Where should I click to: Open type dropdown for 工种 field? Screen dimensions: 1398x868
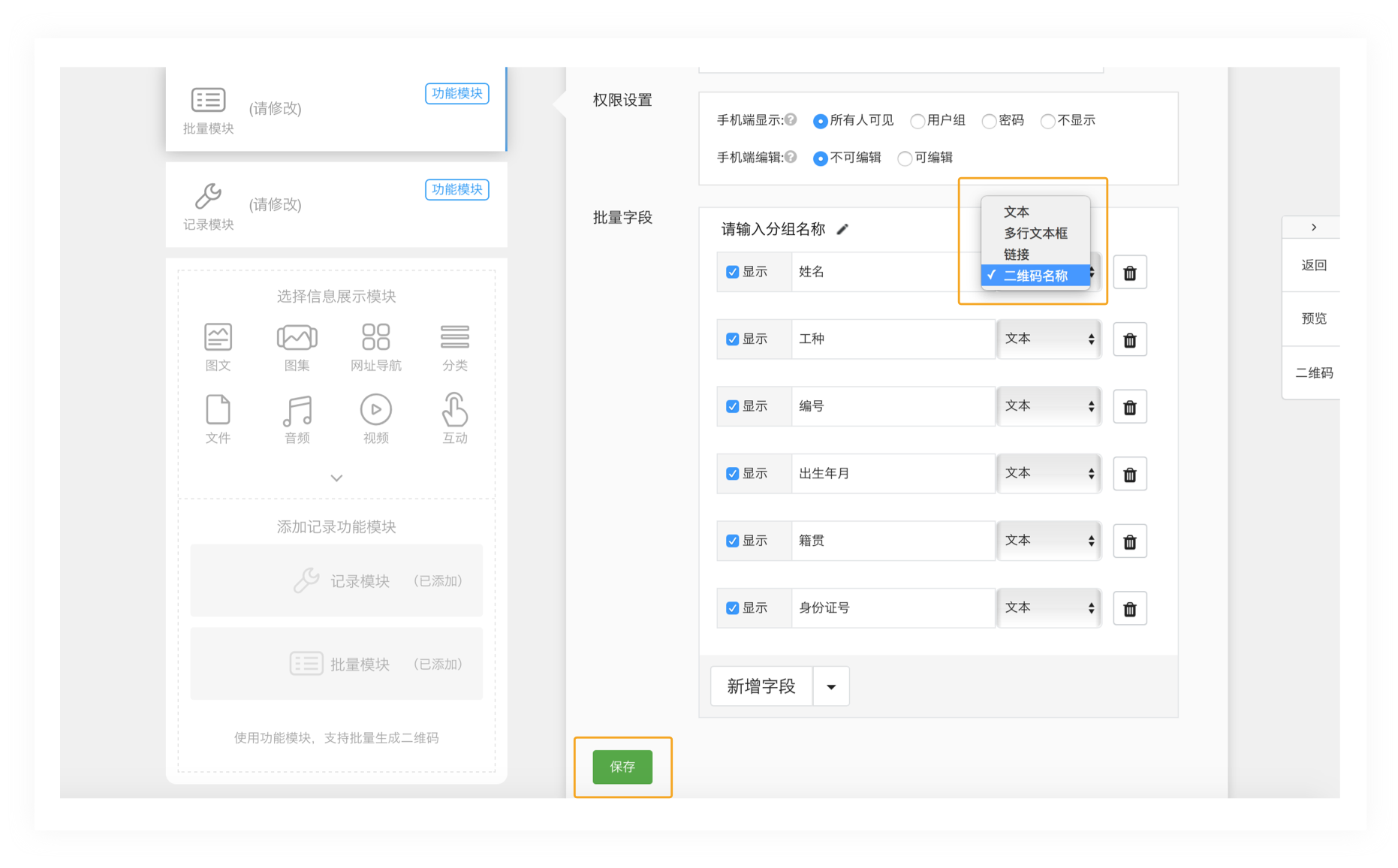[x=1049, y=339]
